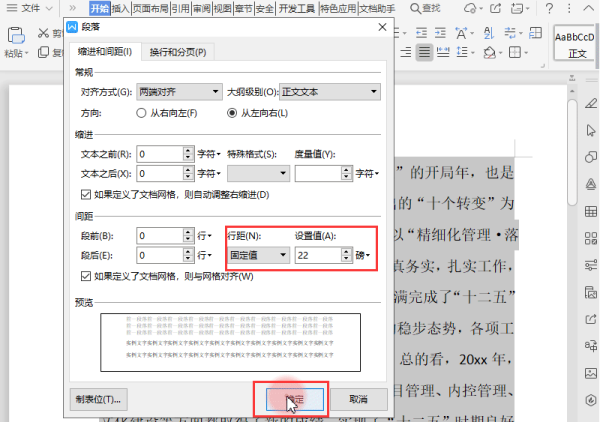Image resolution: width=600 pixels, height=422 pixels.
Task: Click the Line spacing icon
Action: pos(462,52)
